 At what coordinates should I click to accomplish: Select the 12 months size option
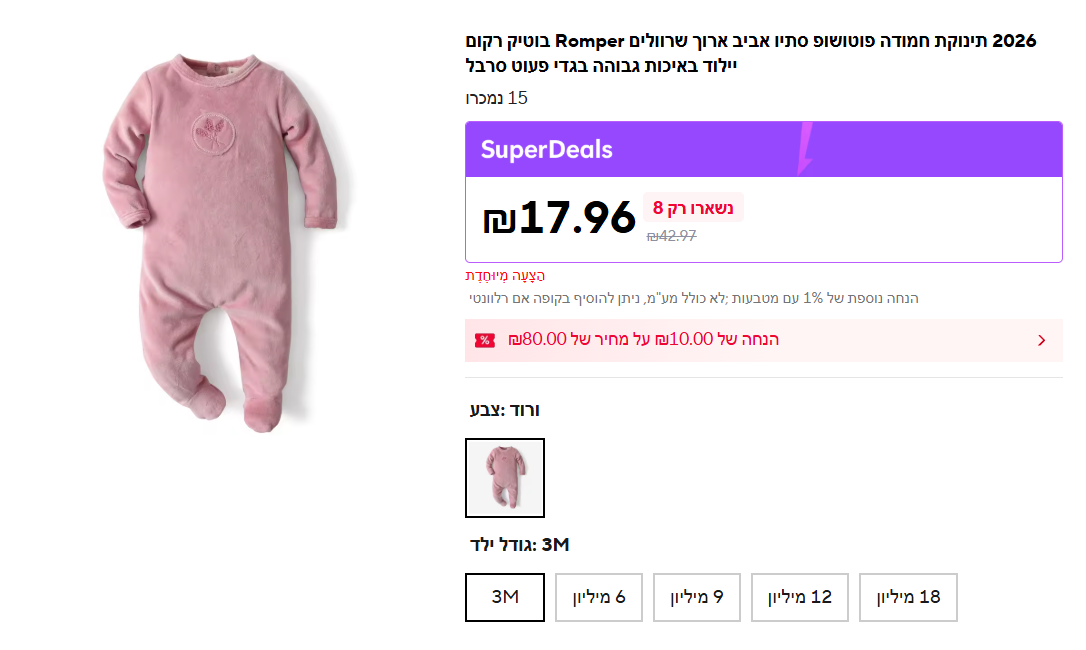coord(800,597)
